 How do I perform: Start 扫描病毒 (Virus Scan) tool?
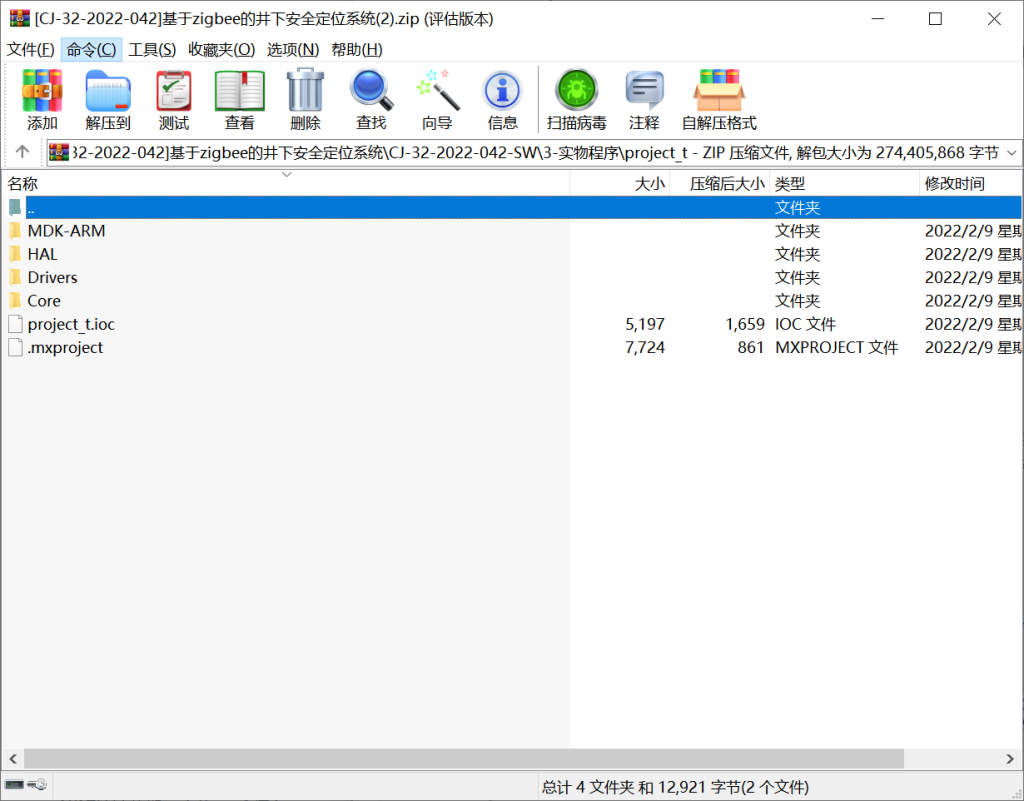click(576, 100)
